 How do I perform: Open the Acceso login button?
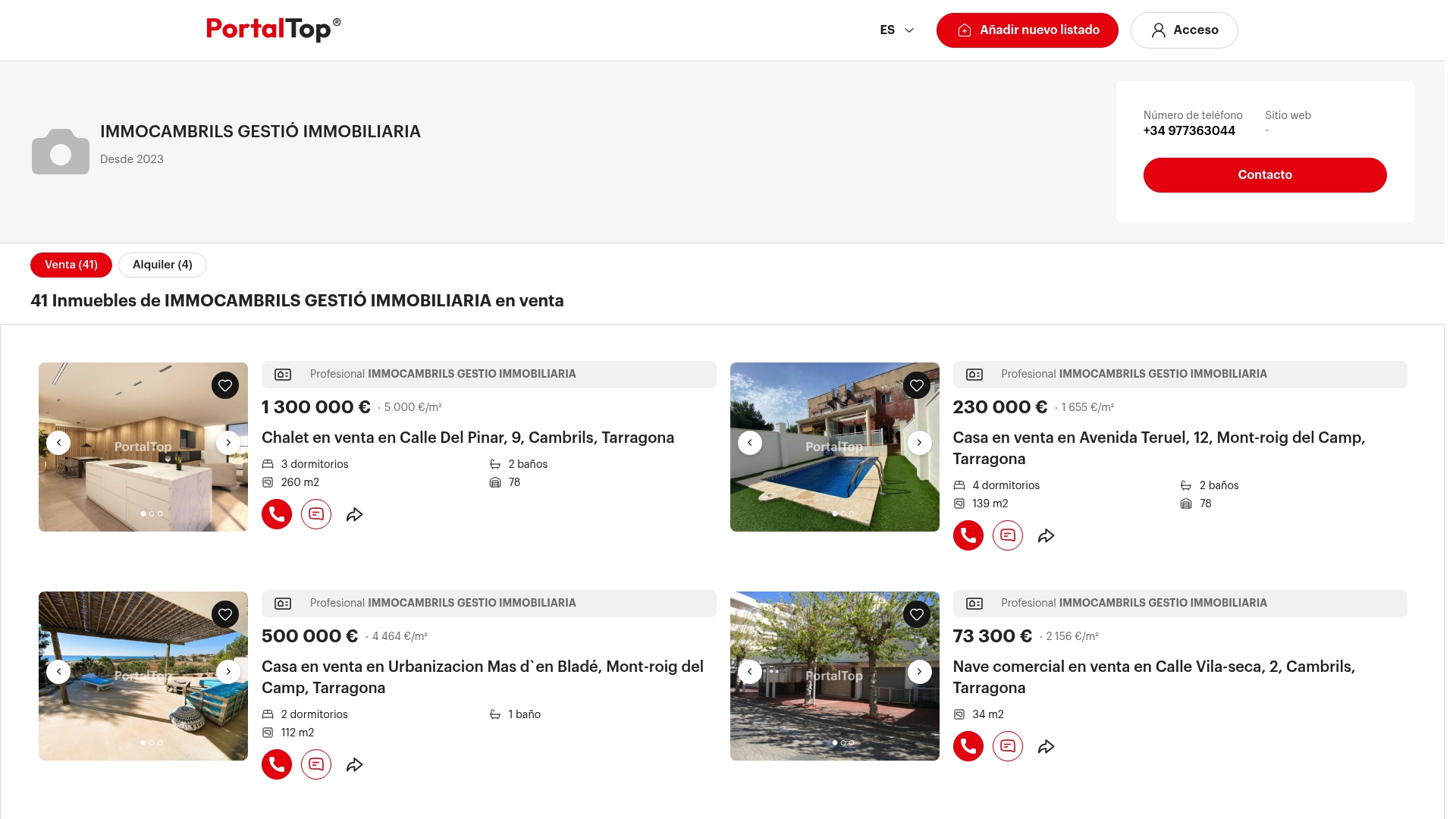pos(1185,30)
